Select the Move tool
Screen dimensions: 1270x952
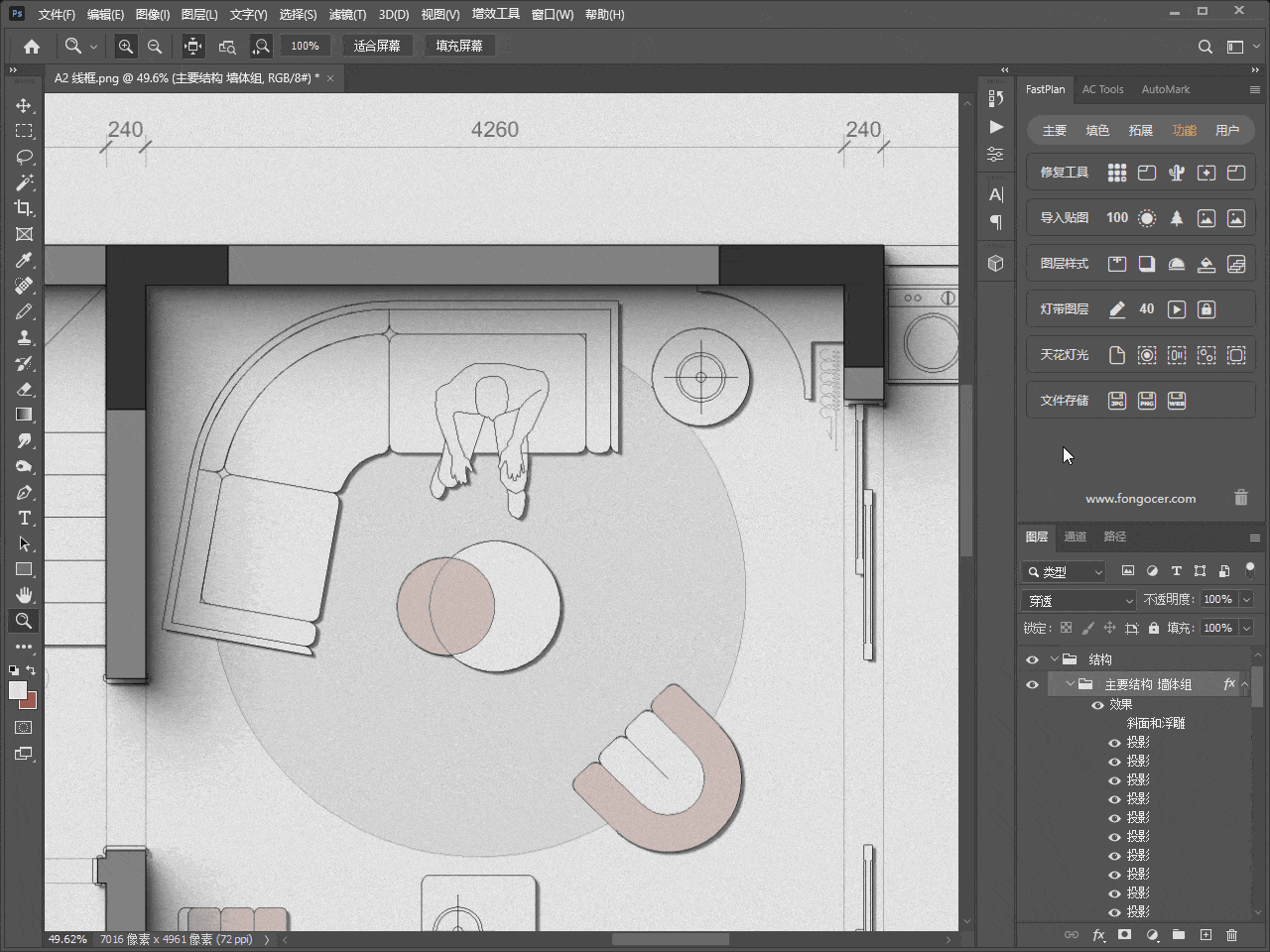point(24,105)
